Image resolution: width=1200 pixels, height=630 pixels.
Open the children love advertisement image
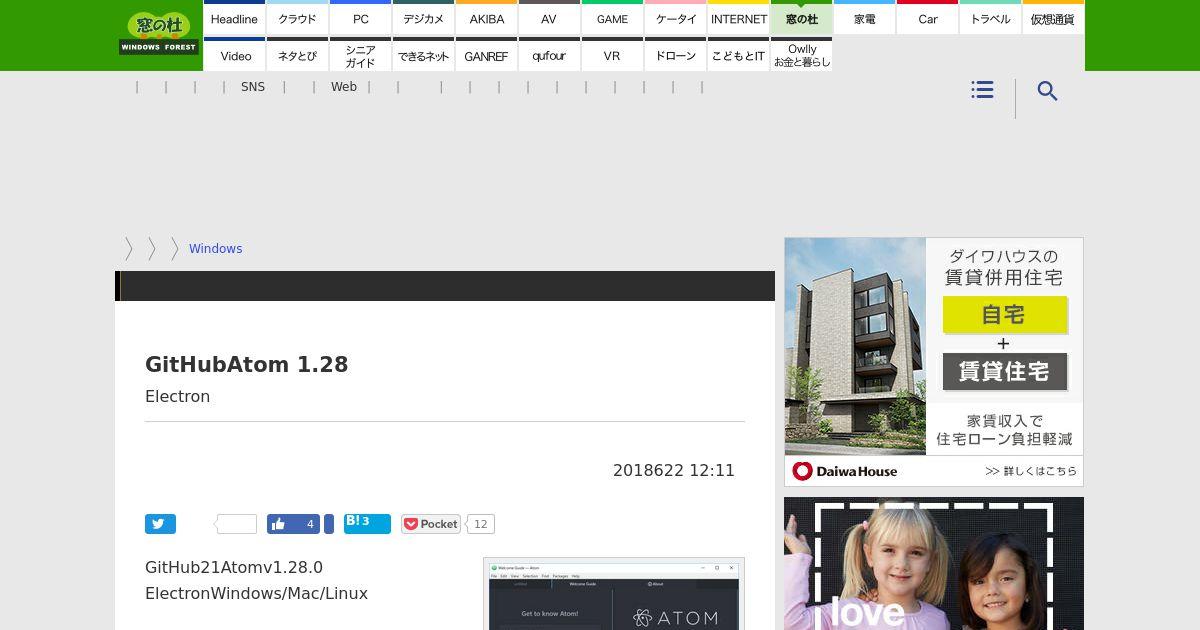tap(934, 564)
